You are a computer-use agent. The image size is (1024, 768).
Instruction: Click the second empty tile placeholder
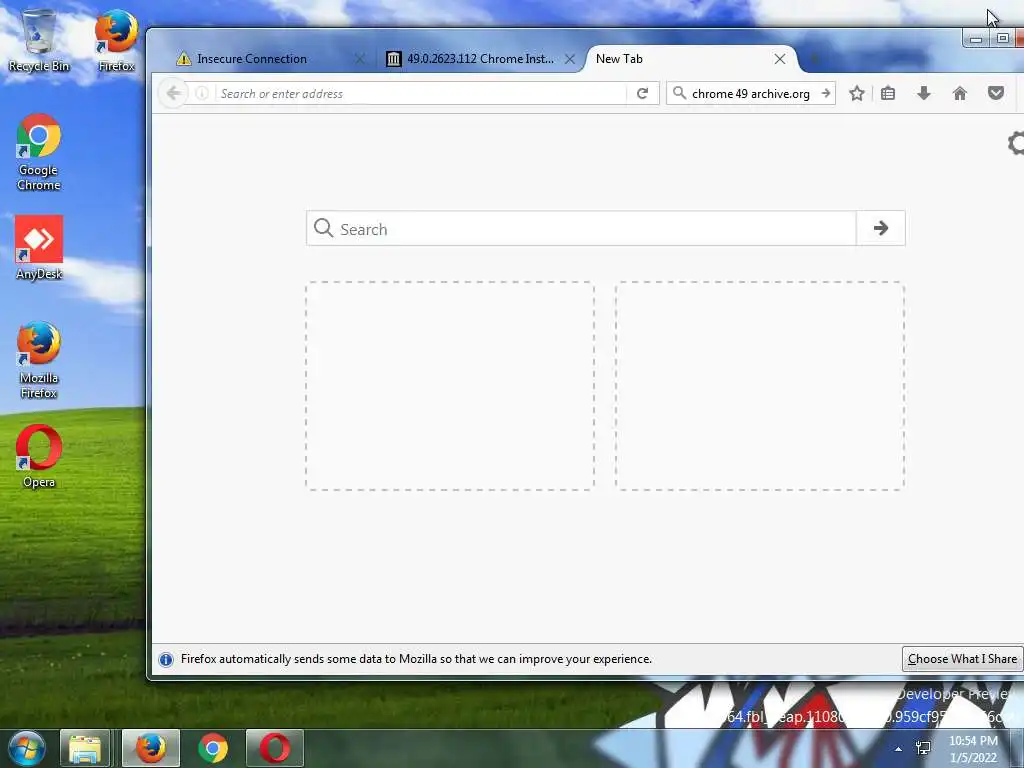760,386
